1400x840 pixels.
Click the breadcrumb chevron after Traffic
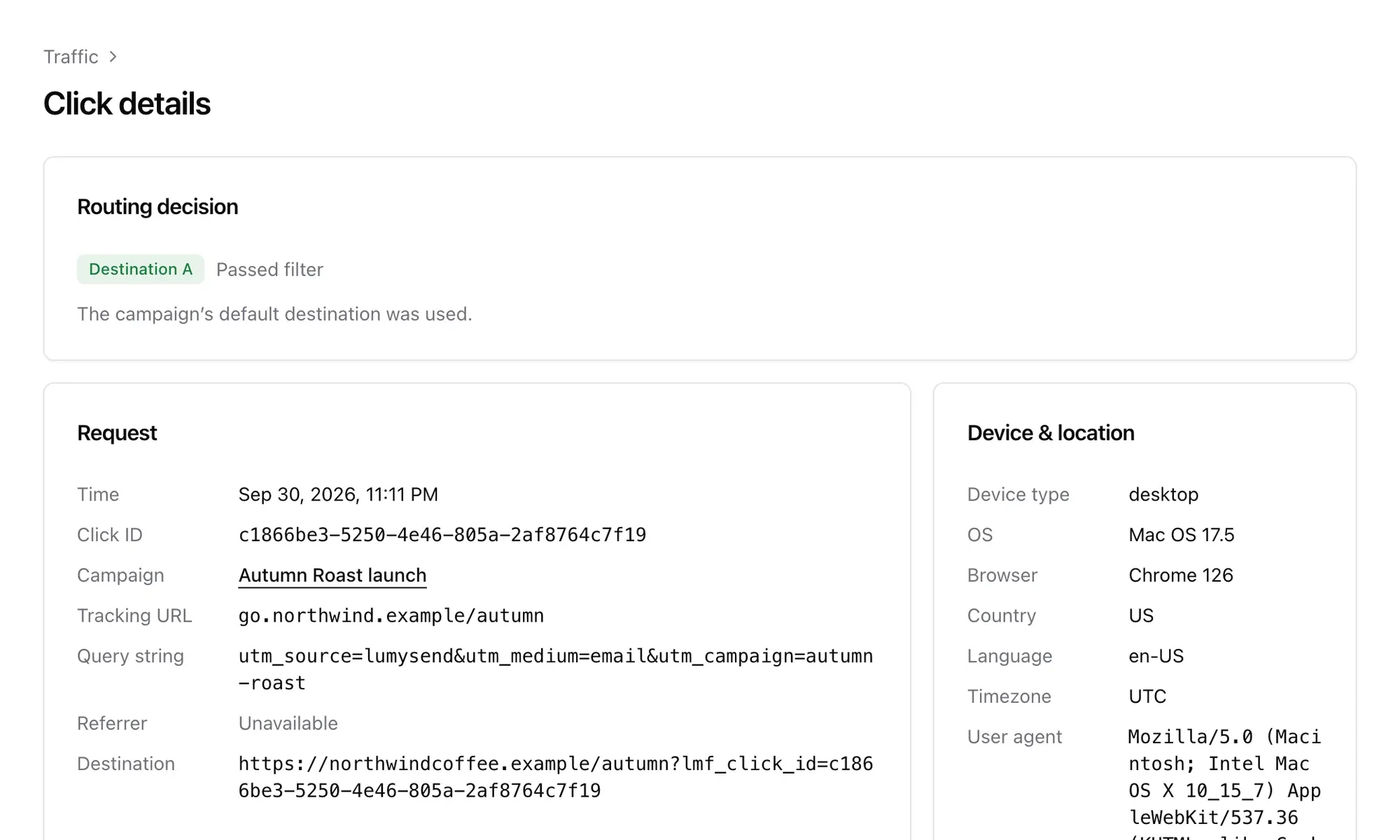coord(113,57)
